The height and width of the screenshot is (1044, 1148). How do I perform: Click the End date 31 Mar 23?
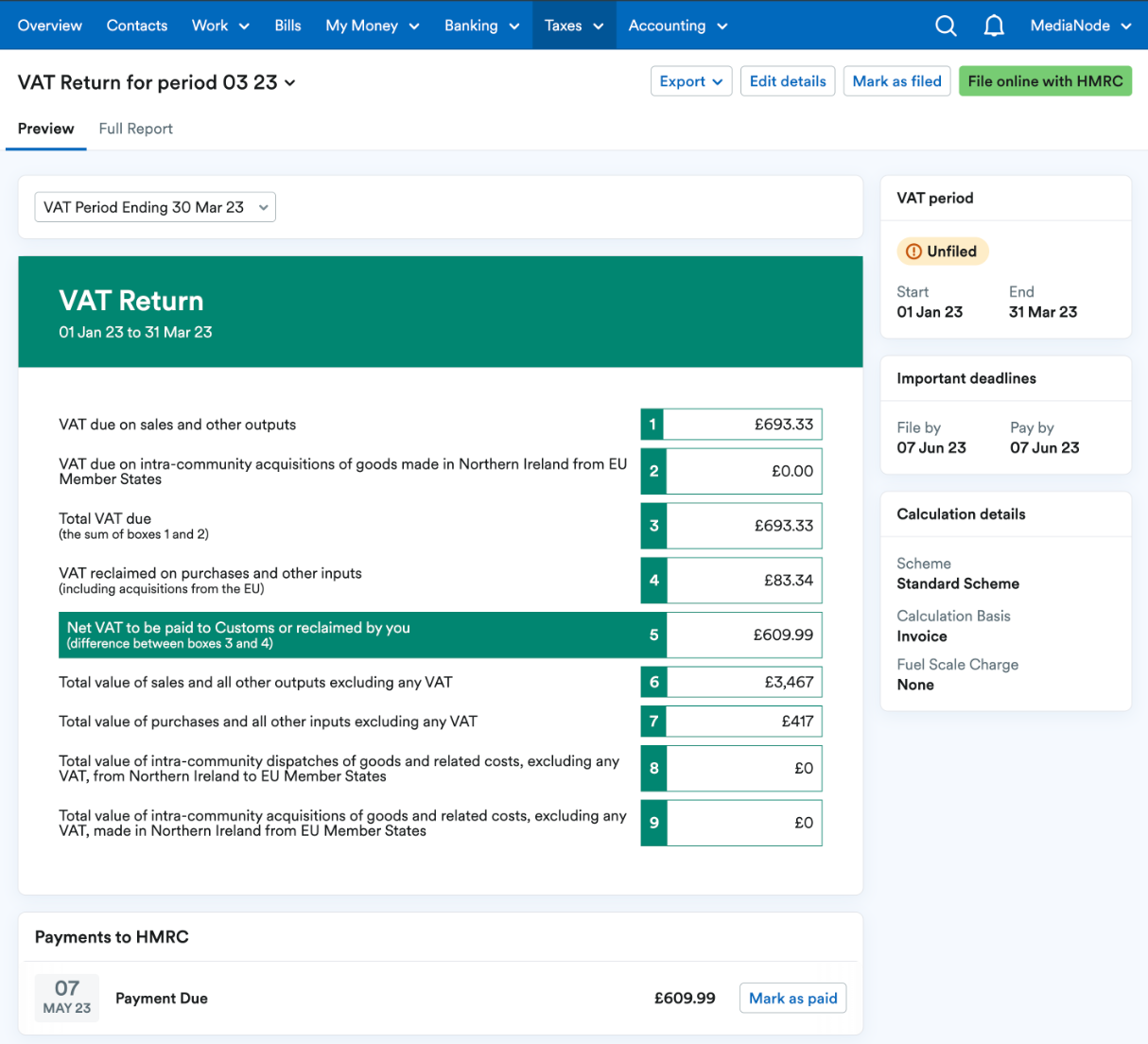pyautogui.click(x=1043, y=312)
